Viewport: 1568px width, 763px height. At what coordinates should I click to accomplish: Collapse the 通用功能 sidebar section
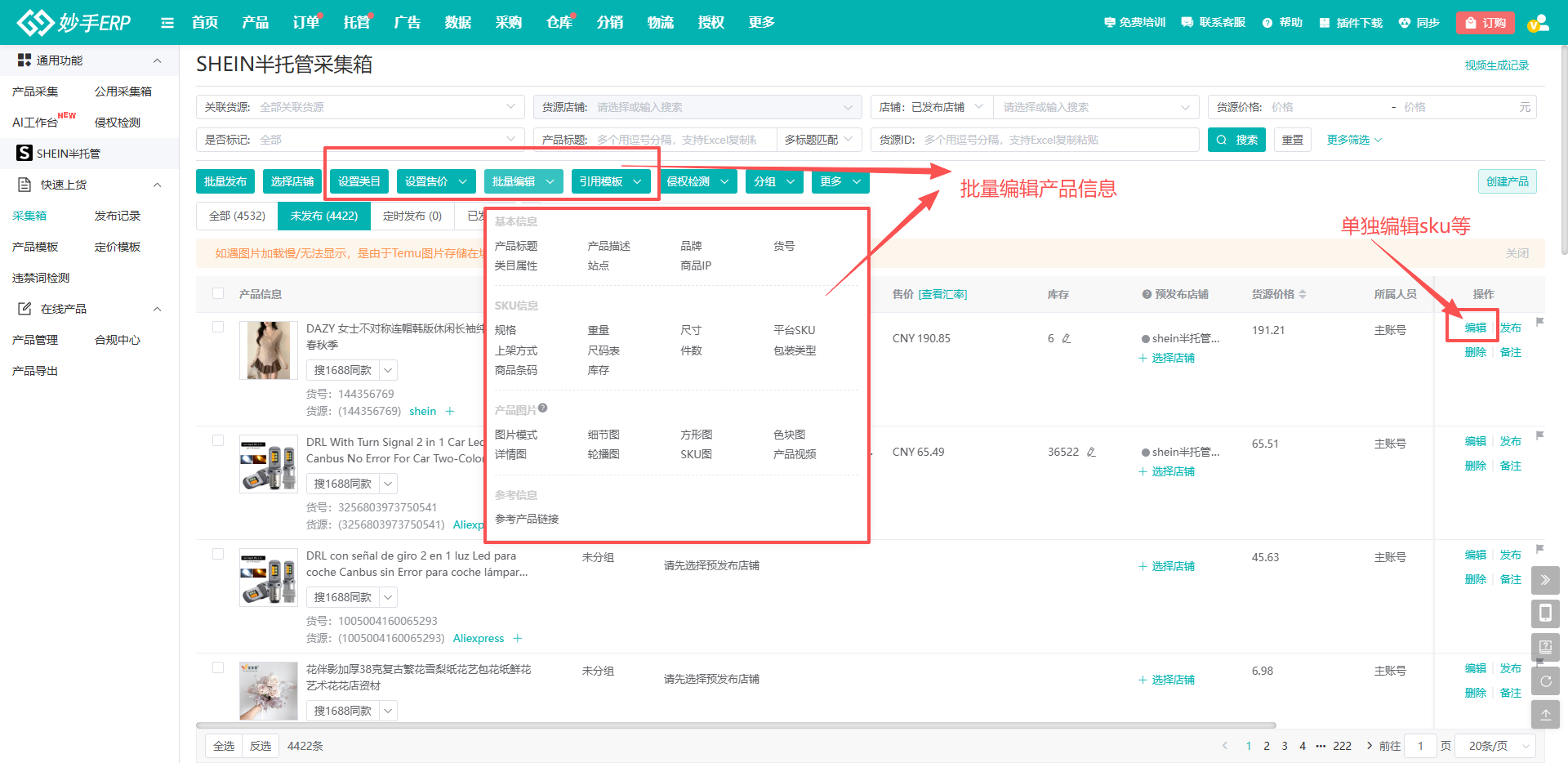[158, 60]
